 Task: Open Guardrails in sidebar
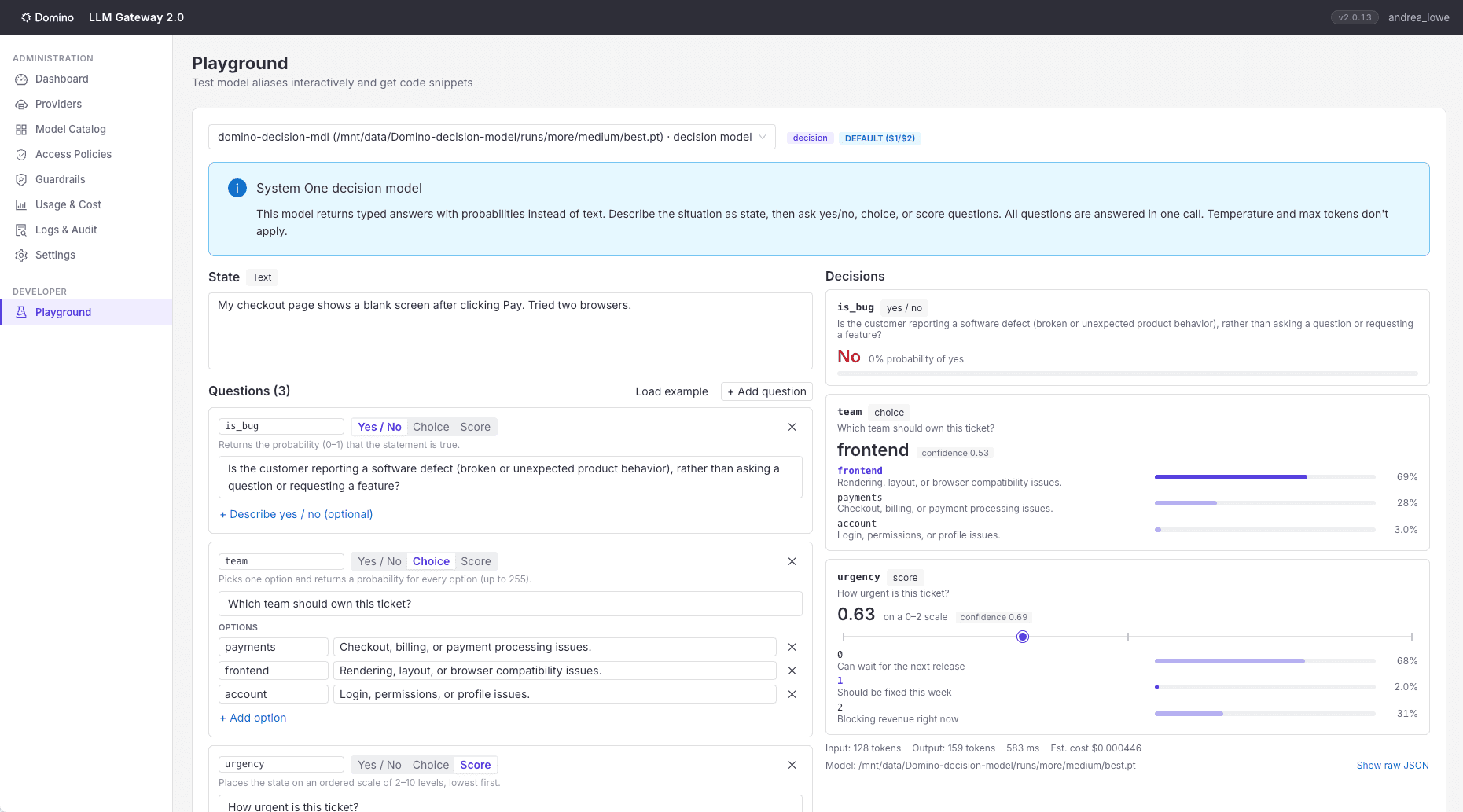click(x=60, y=179)
